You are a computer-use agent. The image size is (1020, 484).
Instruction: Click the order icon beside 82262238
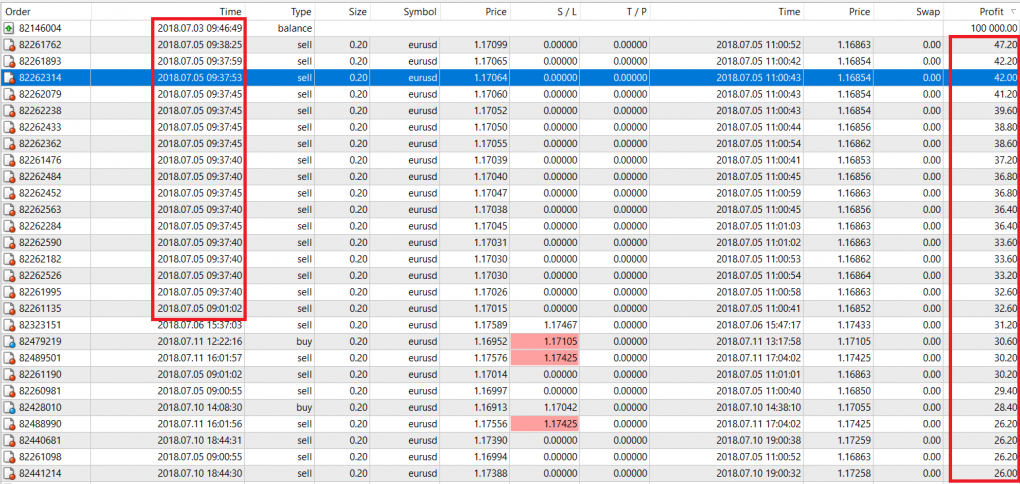(8, 111)
